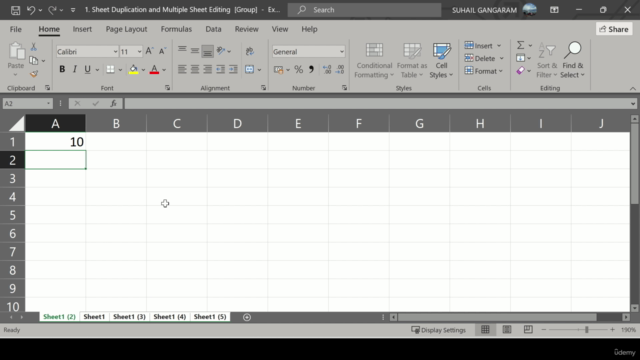The height and width of the screenshot is (360, 640).
Task: Click the Borders icon
Action: (x=110, y=69)
